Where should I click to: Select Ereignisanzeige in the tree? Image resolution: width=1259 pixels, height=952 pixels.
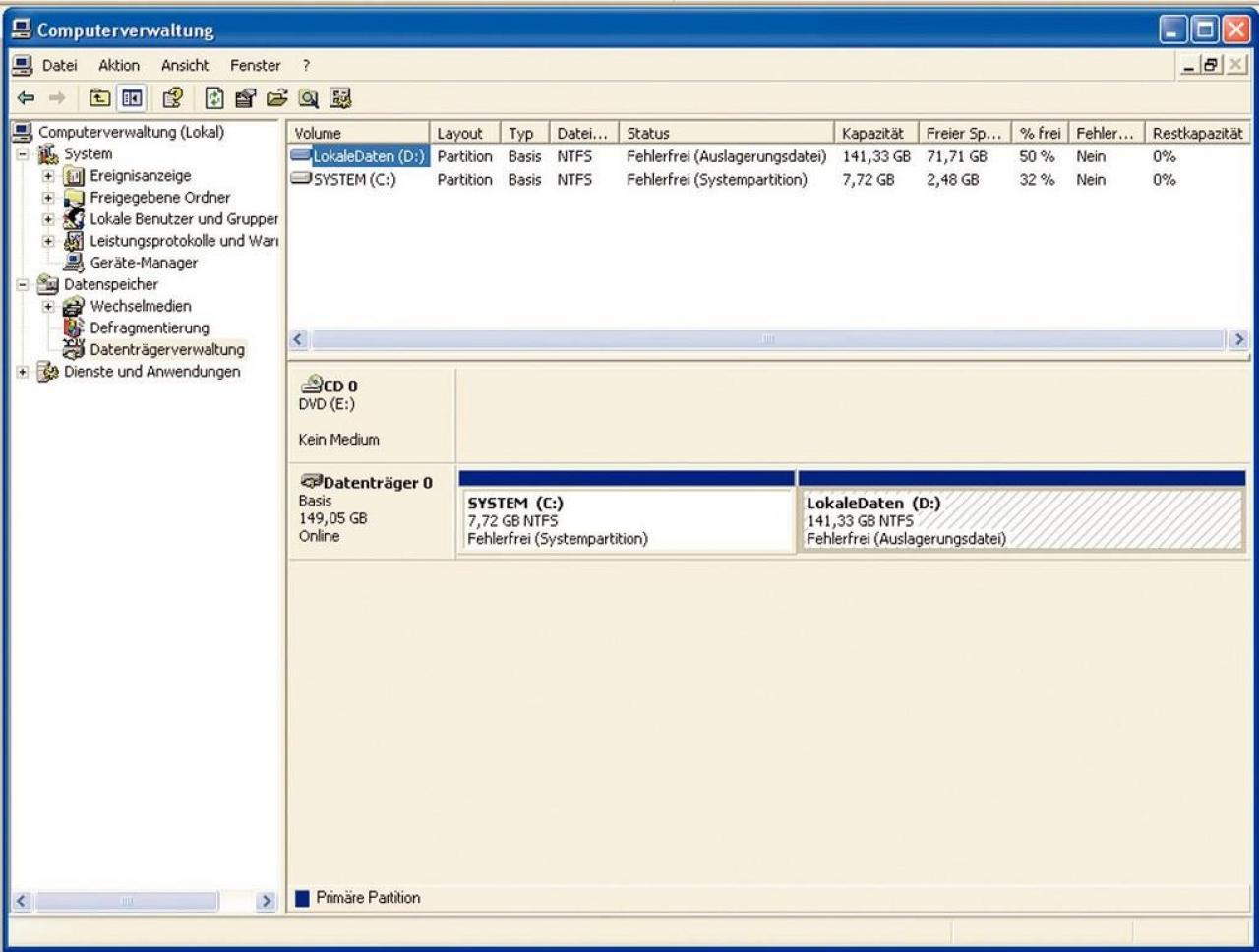[x=140, y=176]
